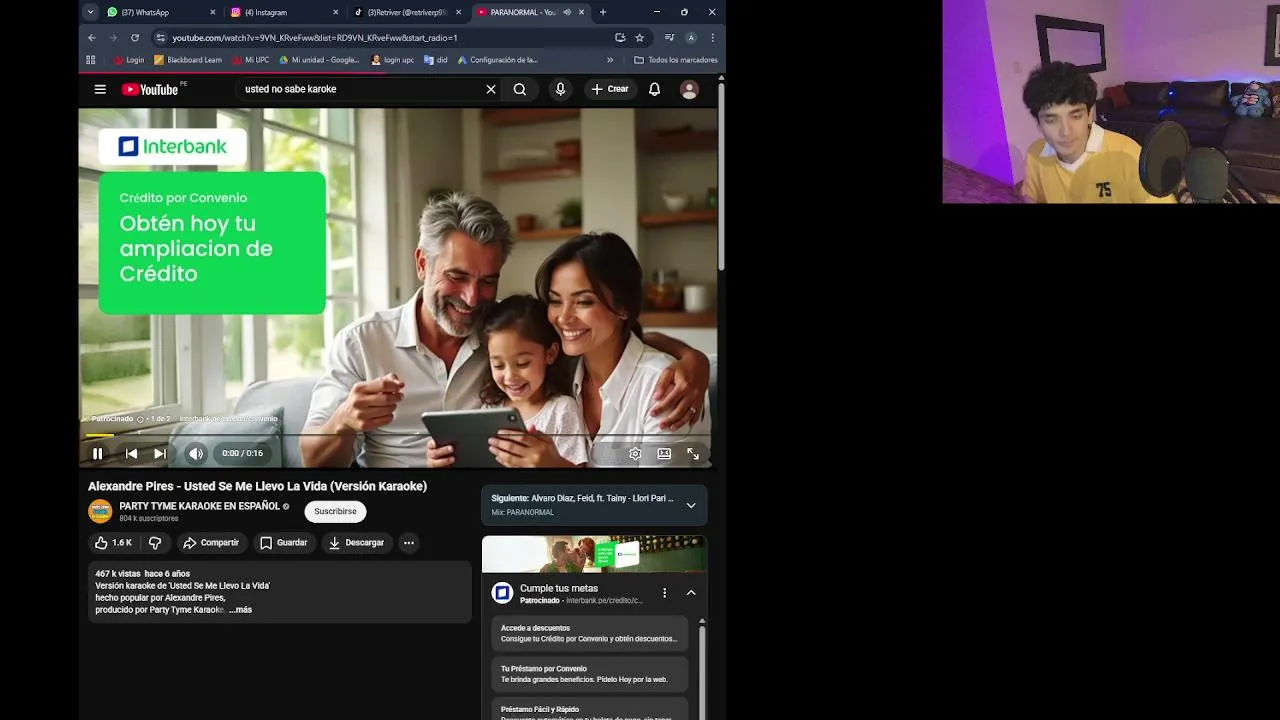Image resolution: width=1280 pixels, height=720 pixels.
Task: Open the Login bookmark
Action: click(x=129, y=60)
